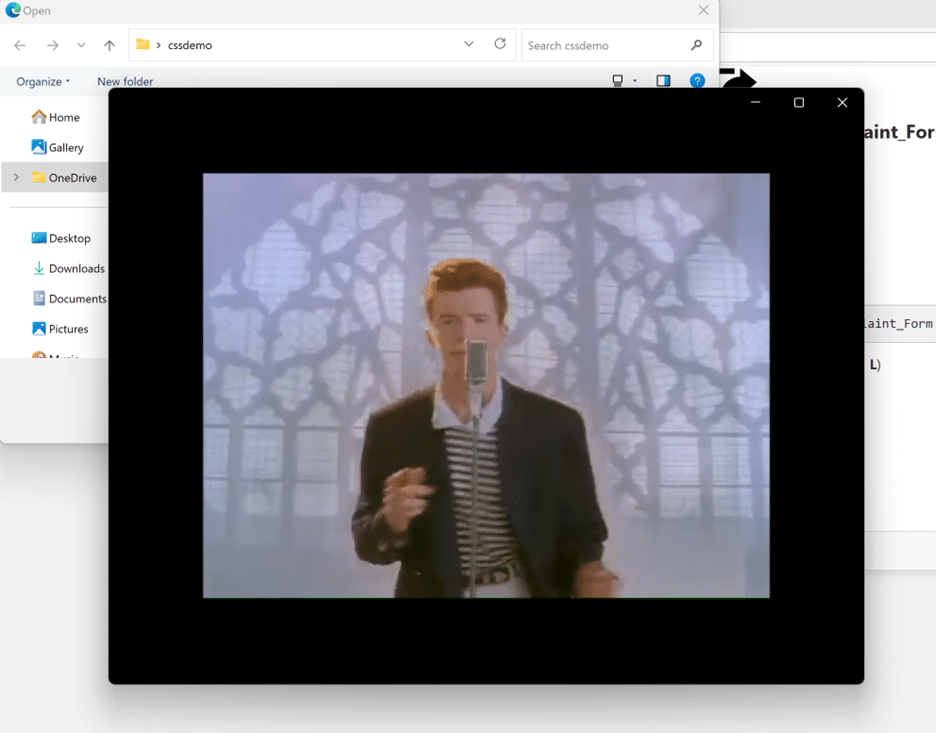Click the New folder button

tap(125, 81)
